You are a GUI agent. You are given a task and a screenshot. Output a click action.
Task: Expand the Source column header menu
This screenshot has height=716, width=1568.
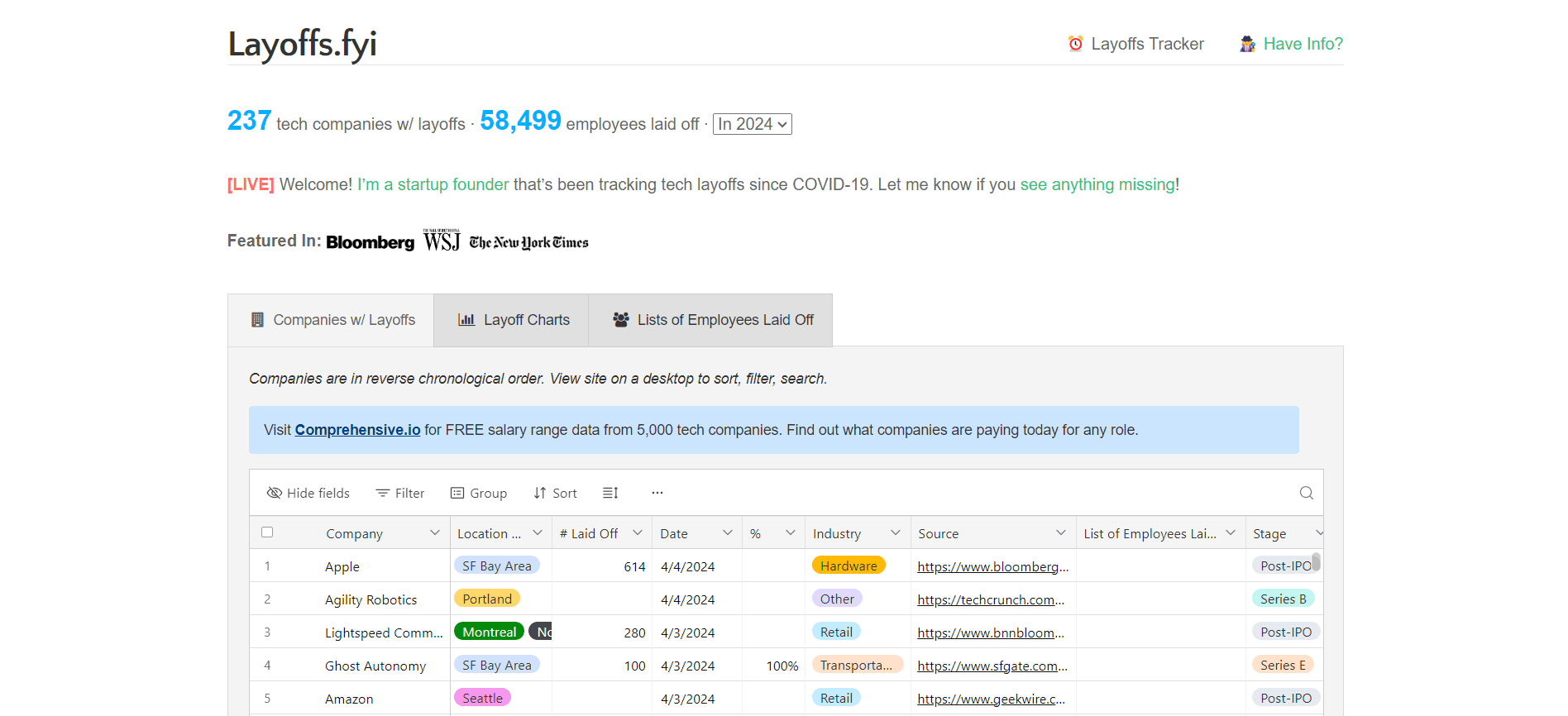pyautogui.click(x=1061, y=533)
